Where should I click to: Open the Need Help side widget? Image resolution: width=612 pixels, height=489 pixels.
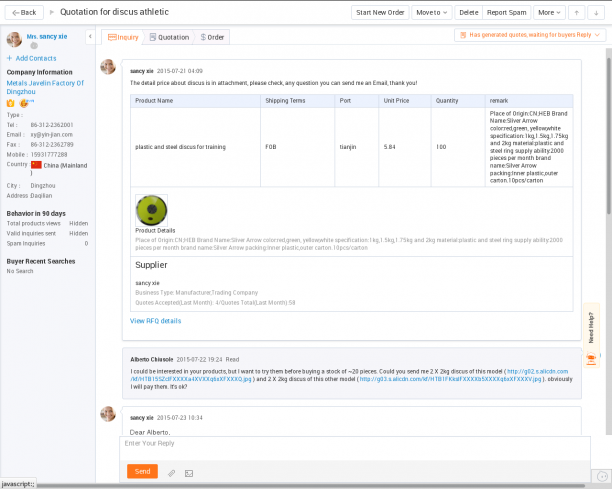(x=591, y=336)
